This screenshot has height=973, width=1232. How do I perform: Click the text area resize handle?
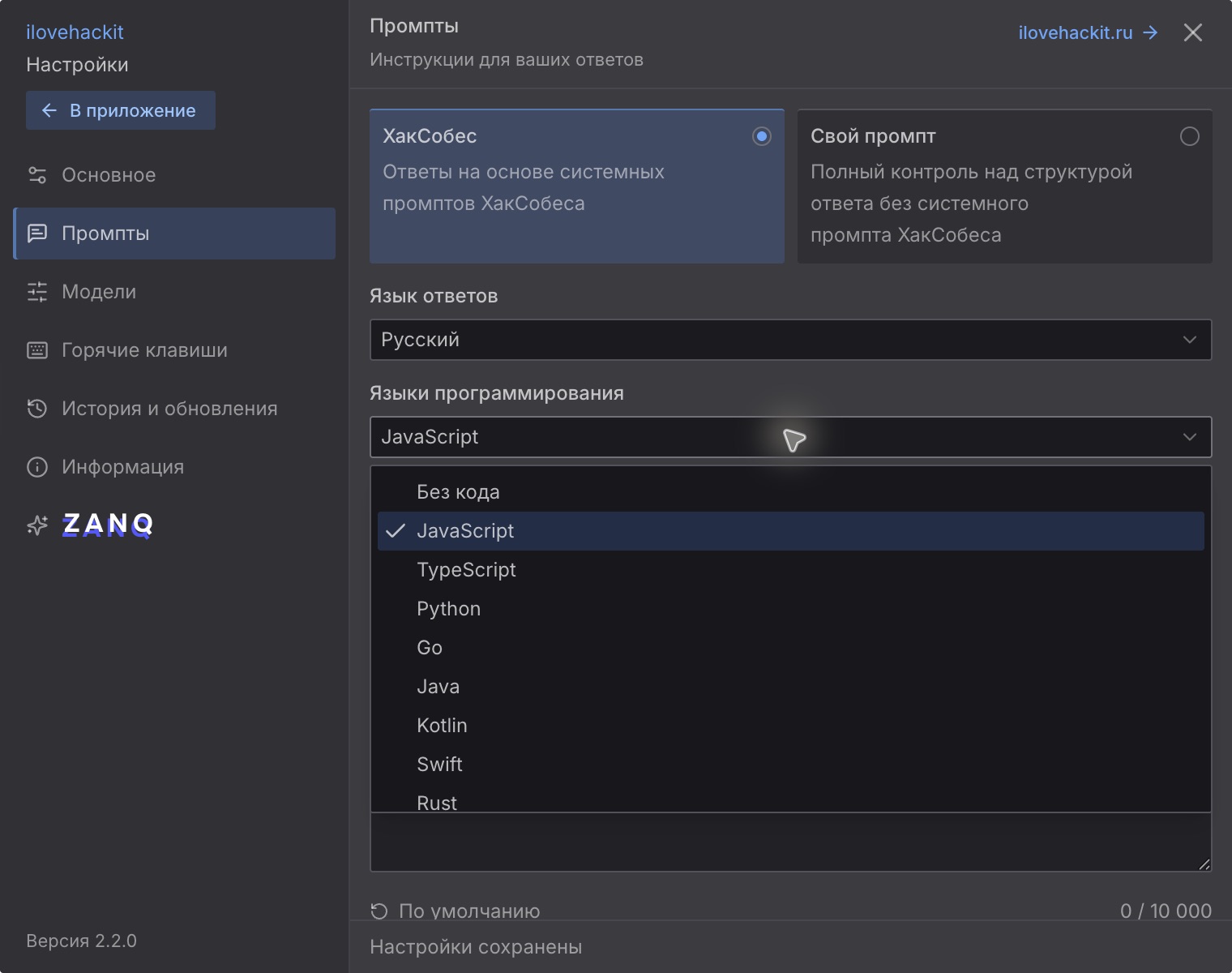1204,864
